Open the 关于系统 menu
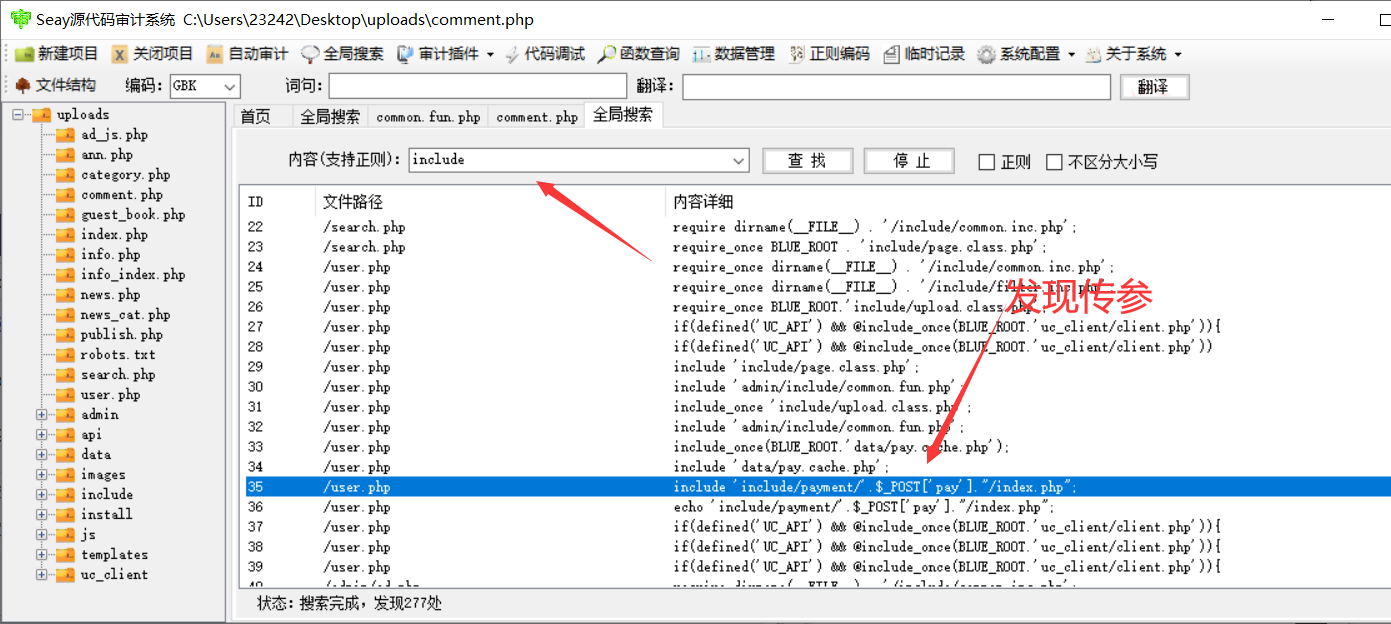This screenshot has height=624, width=1391. pyautogui.click(x=1133, y=54)
